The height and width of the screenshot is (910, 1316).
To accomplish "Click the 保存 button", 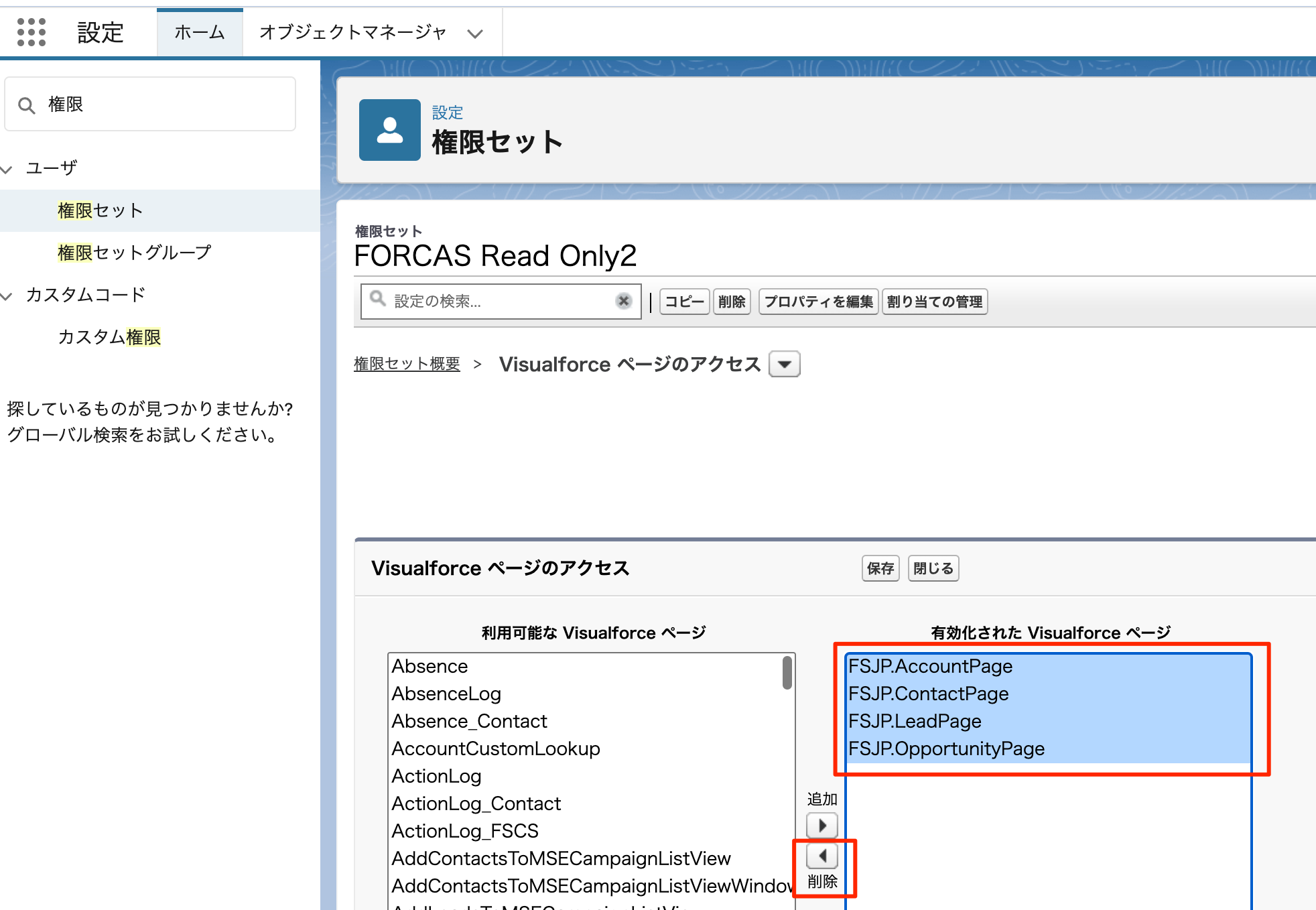I will point(880,568).
